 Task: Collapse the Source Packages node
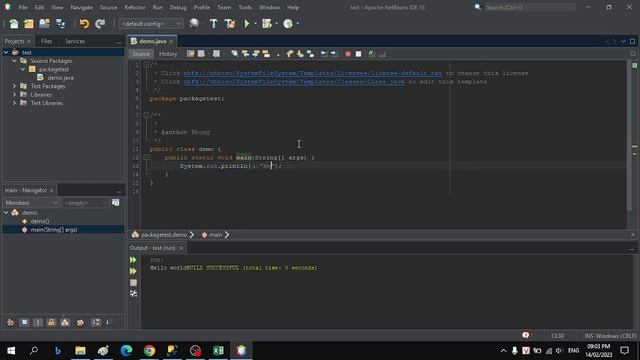click(14, 61)
